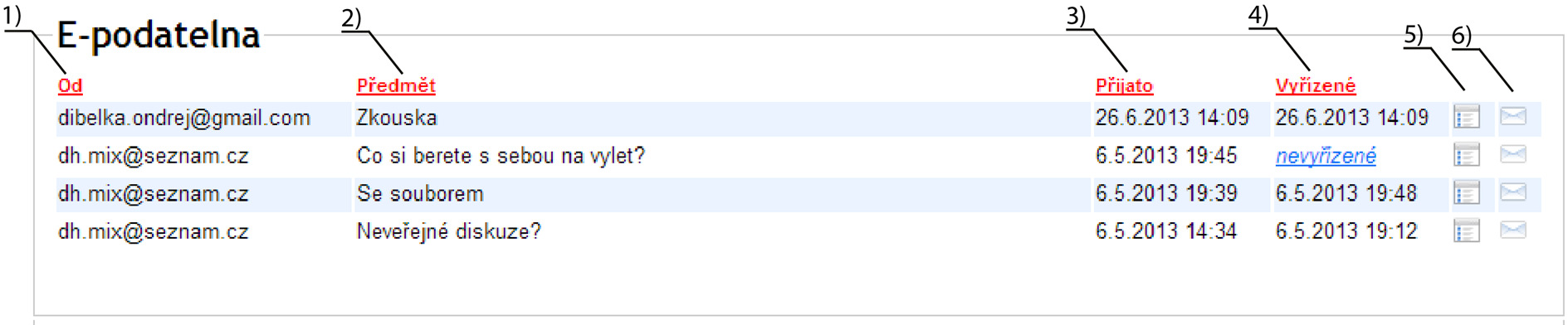Open detail icon for Zkouska message
This screenshot has height=325, width=1568.
pyautogui.click(x=1467, y=118)
